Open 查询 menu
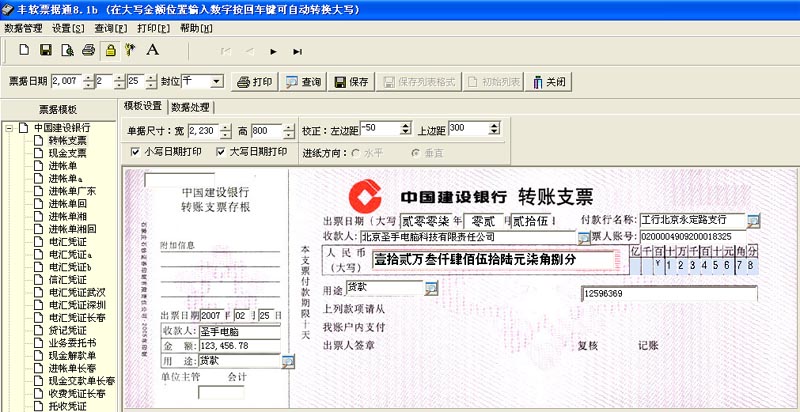 (111, 28)
